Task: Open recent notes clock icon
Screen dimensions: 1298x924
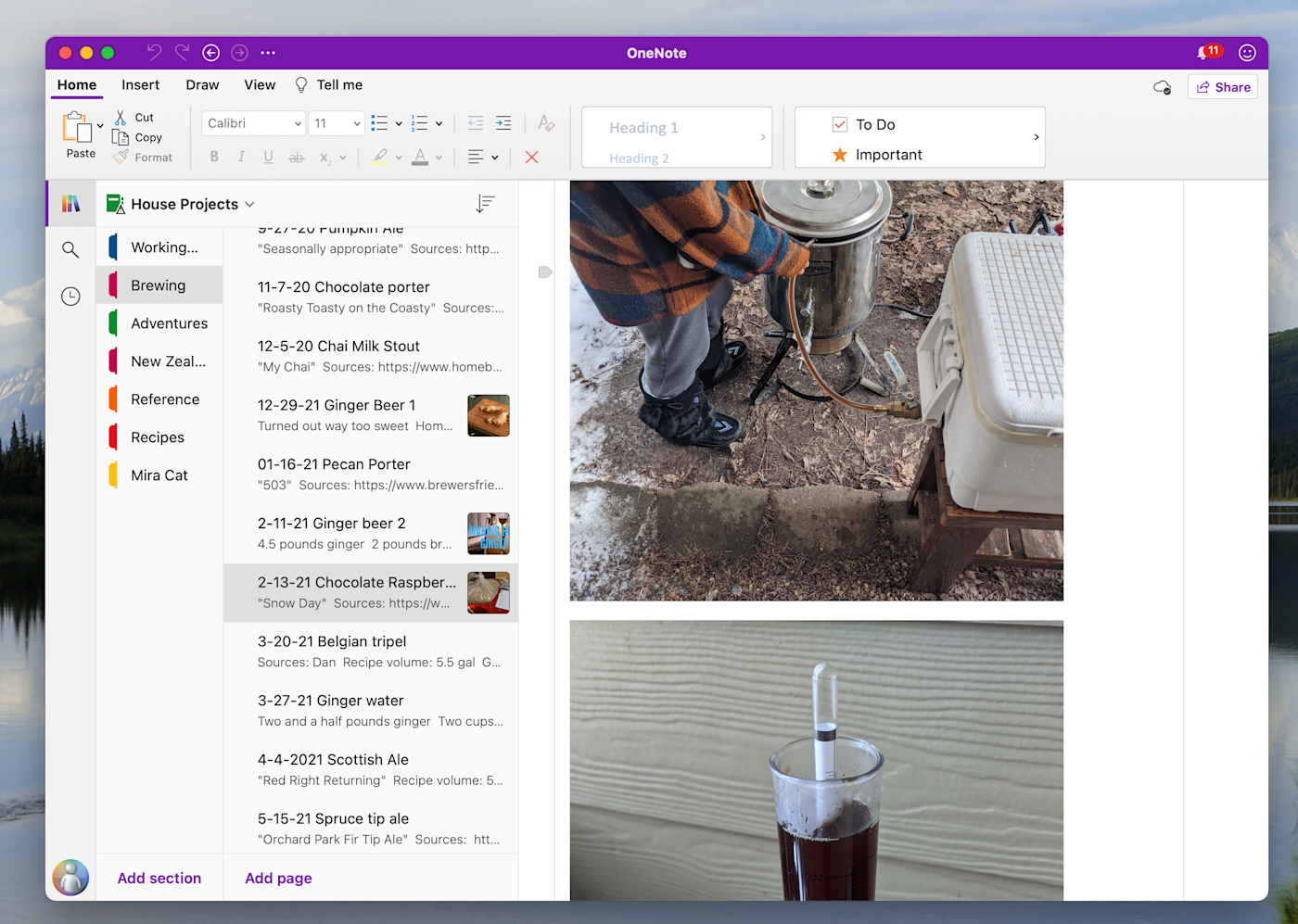Action: (70, 297)
